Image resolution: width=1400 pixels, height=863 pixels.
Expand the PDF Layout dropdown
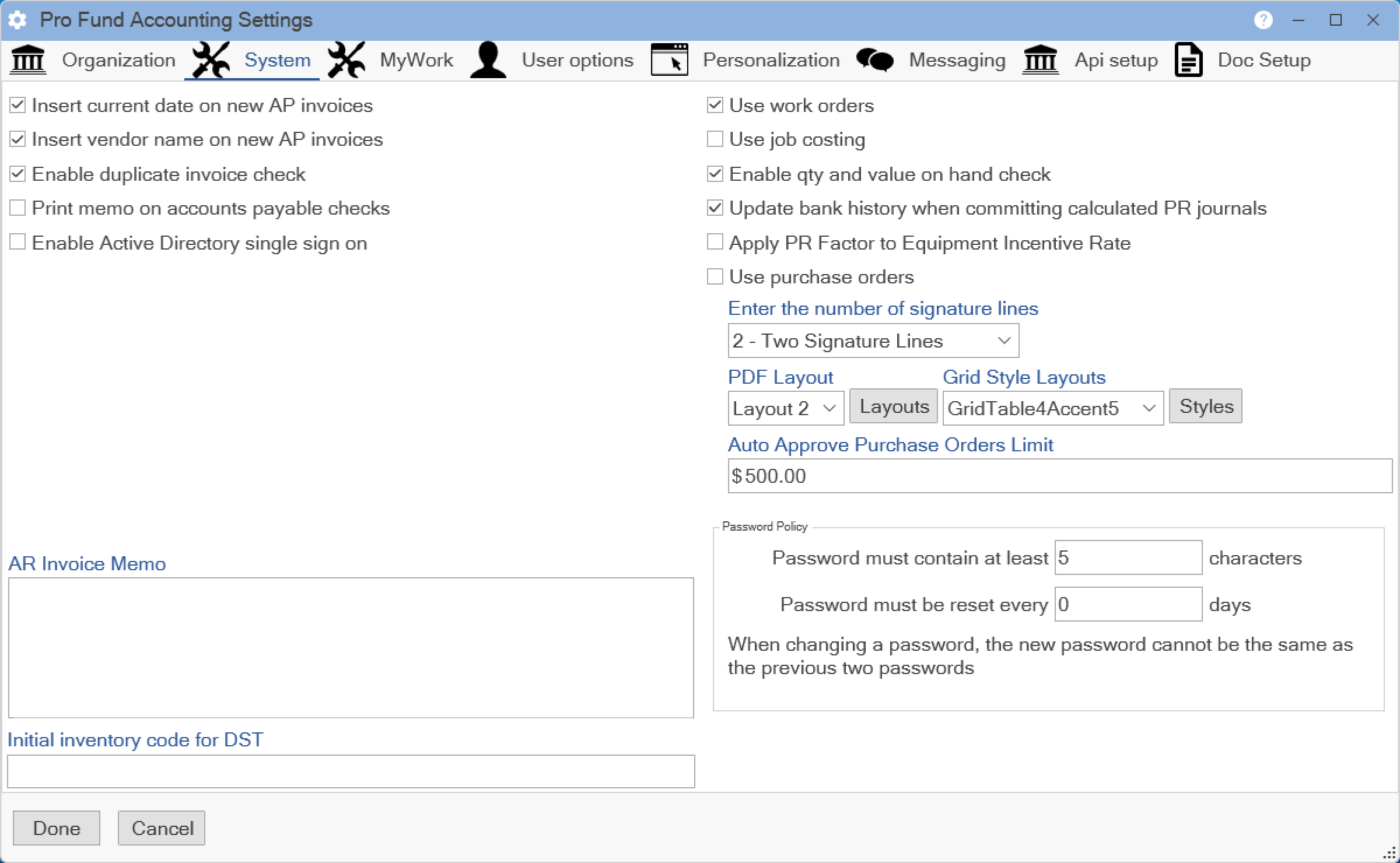[786, 408]
